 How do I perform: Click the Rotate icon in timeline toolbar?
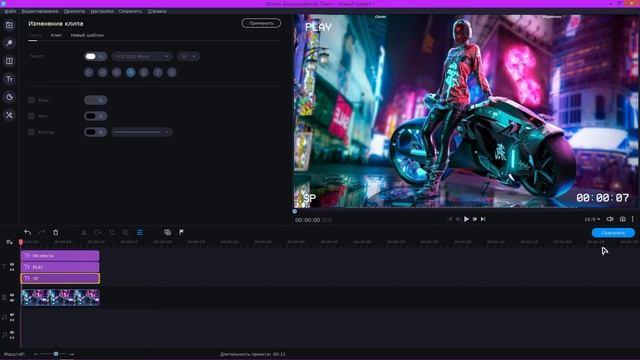click(x=98, y=232)
